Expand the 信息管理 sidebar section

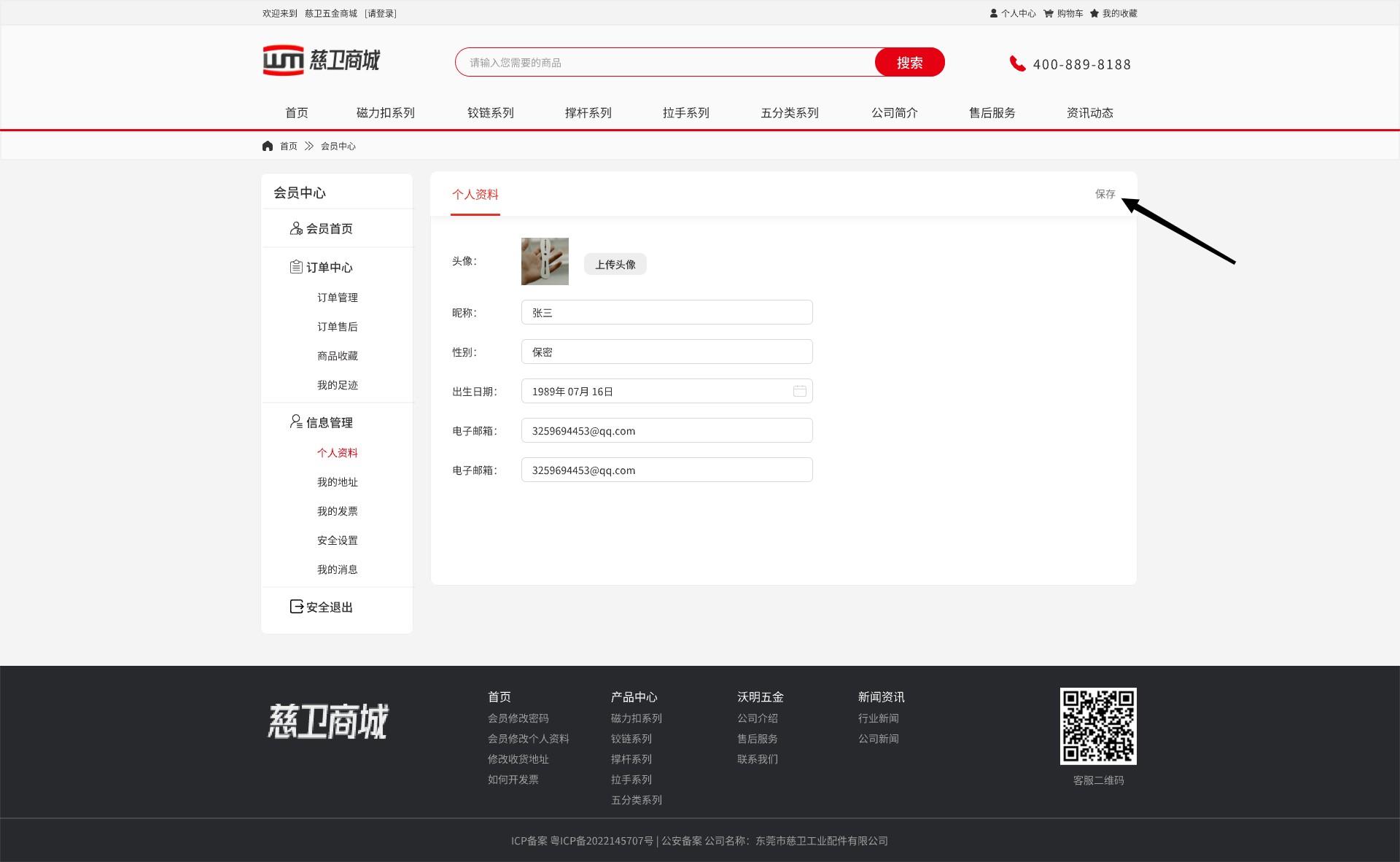tap(329, 423)
